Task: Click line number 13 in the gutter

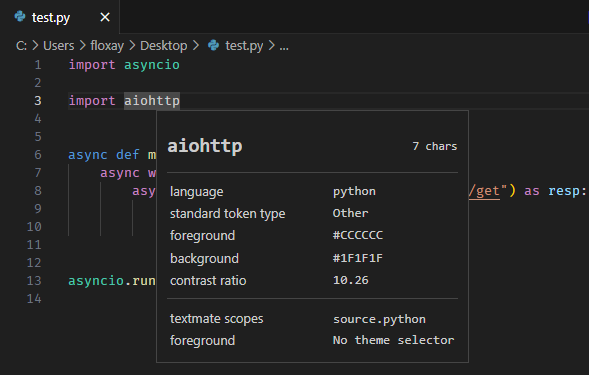Action: pyautogui.click(x=34, y=281)
